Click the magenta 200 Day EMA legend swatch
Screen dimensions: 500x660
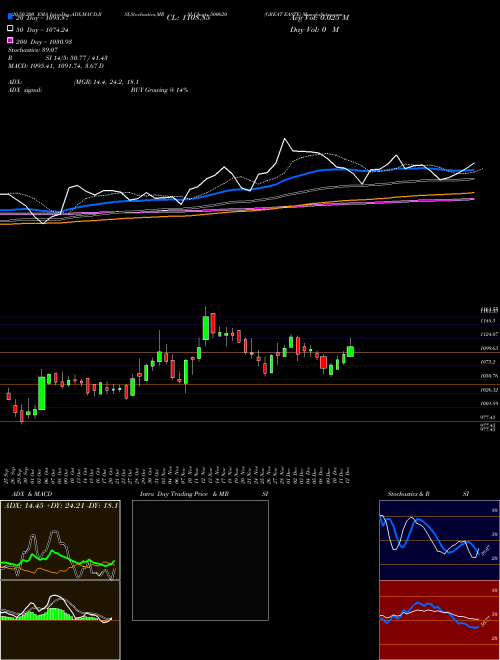(11, 41)
